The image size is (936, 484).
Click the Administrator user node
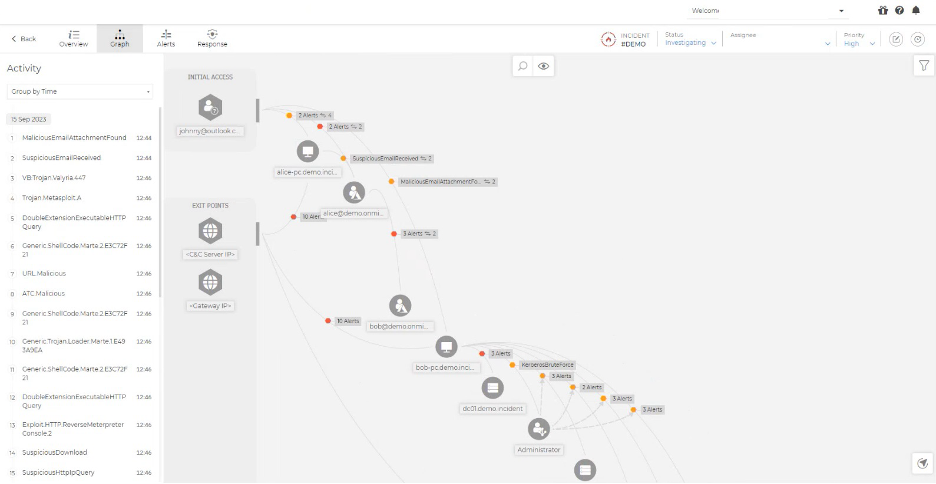pyautogui.click(x=539, y=429)
